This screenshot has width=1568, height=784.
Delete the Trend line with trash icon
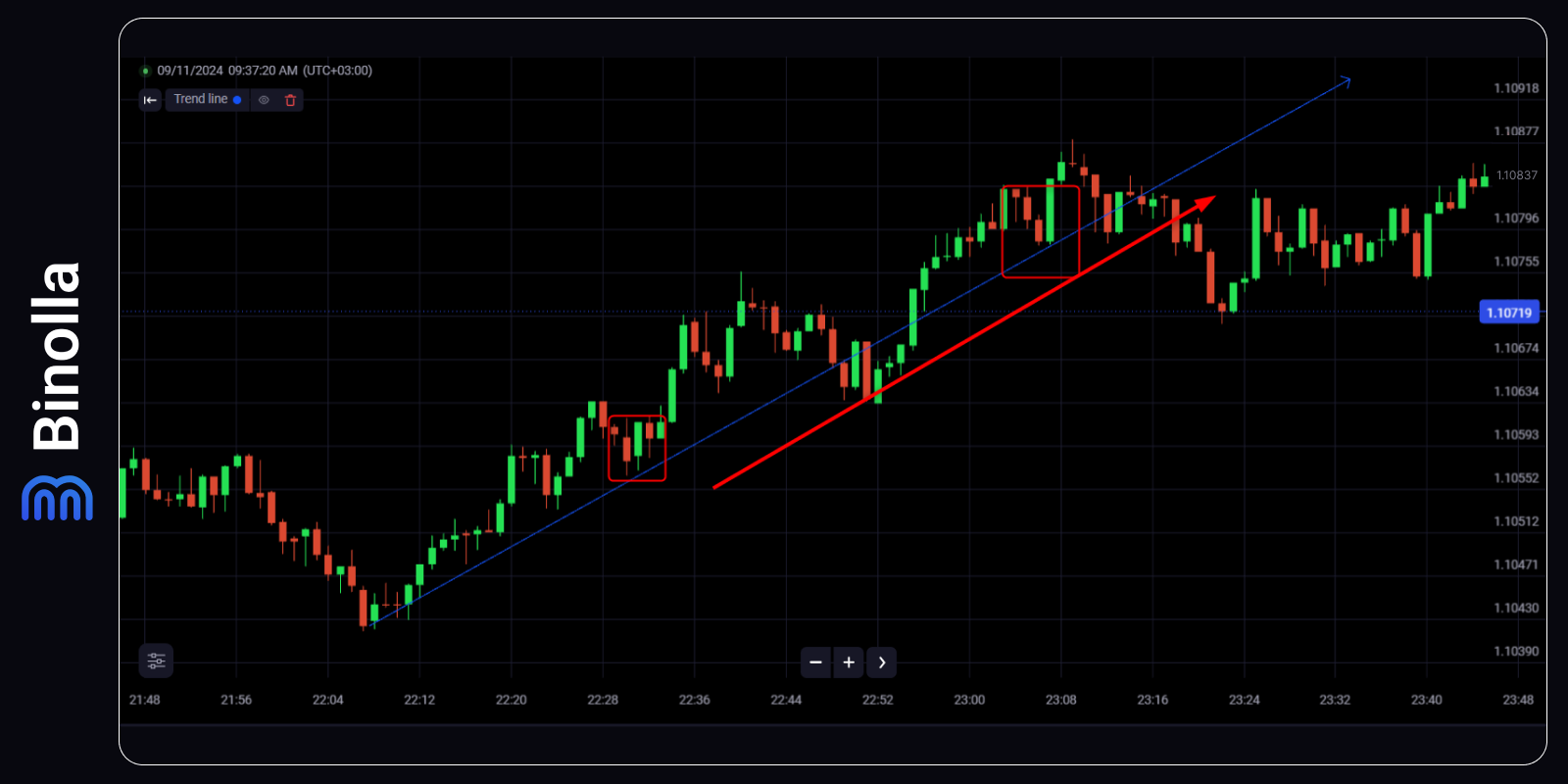tap(290, 100)
